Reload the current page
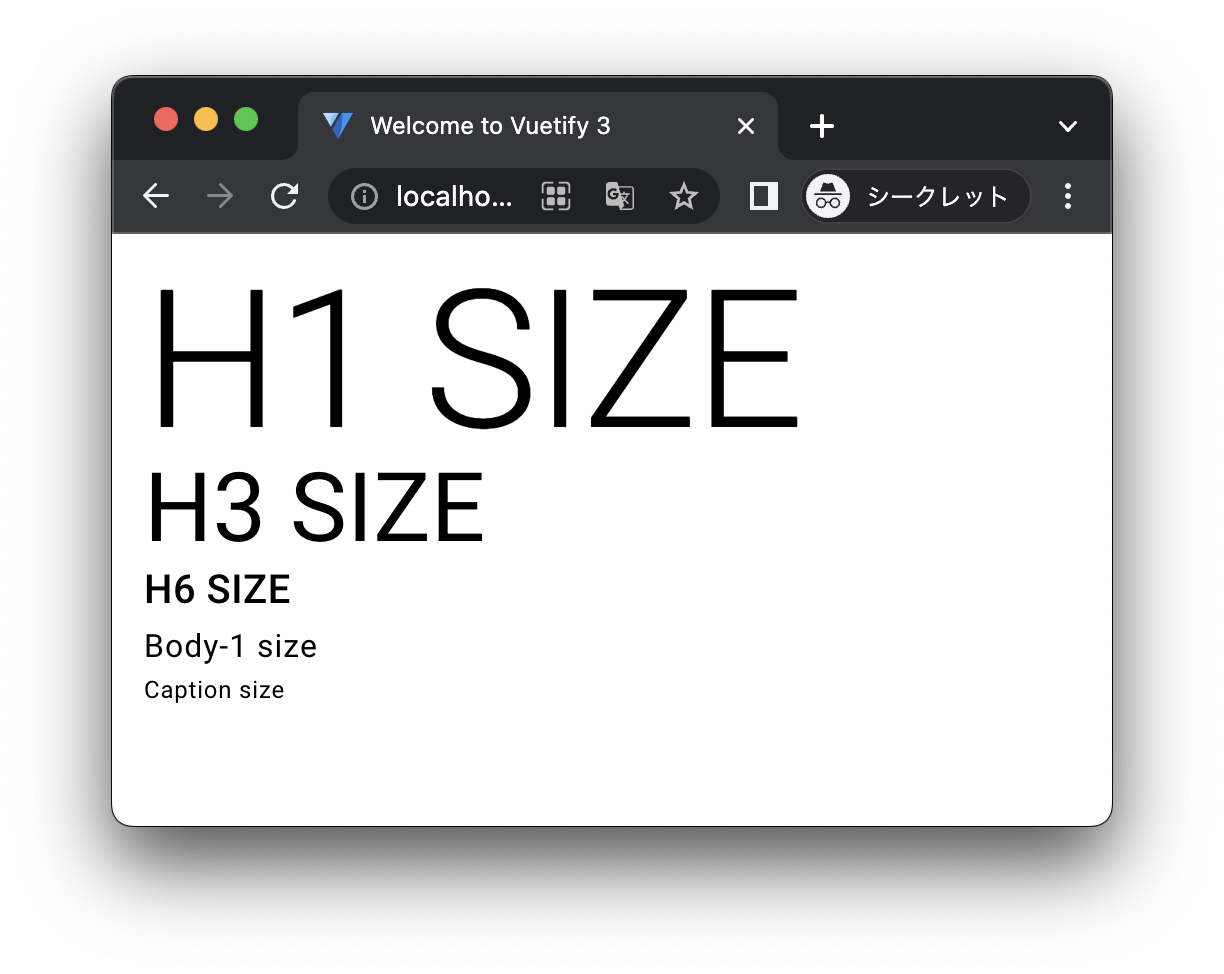The height and width of the screenshot is (974, 1224). point(284,196)
